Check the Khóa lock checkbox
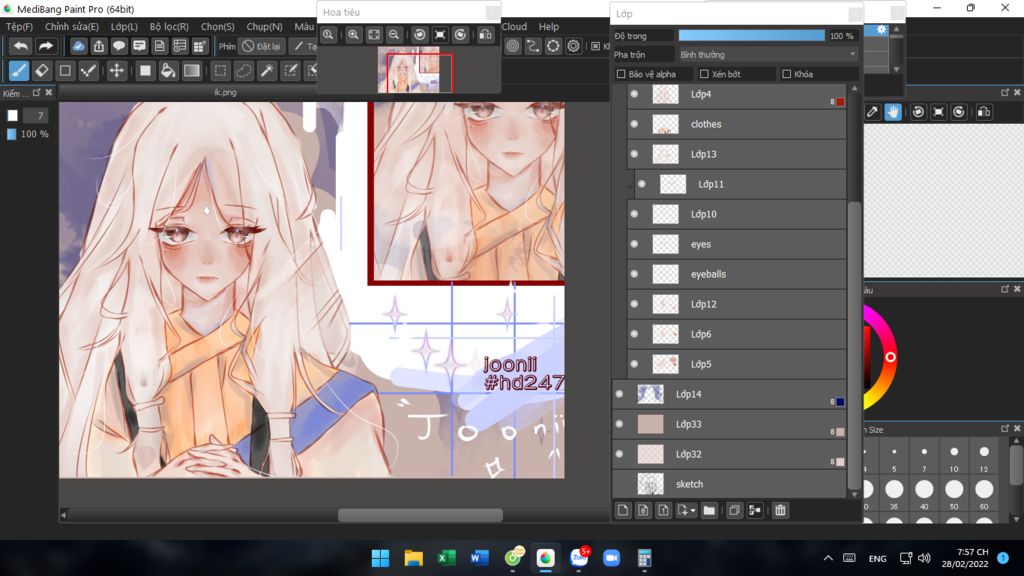 (x=786, y=74)
